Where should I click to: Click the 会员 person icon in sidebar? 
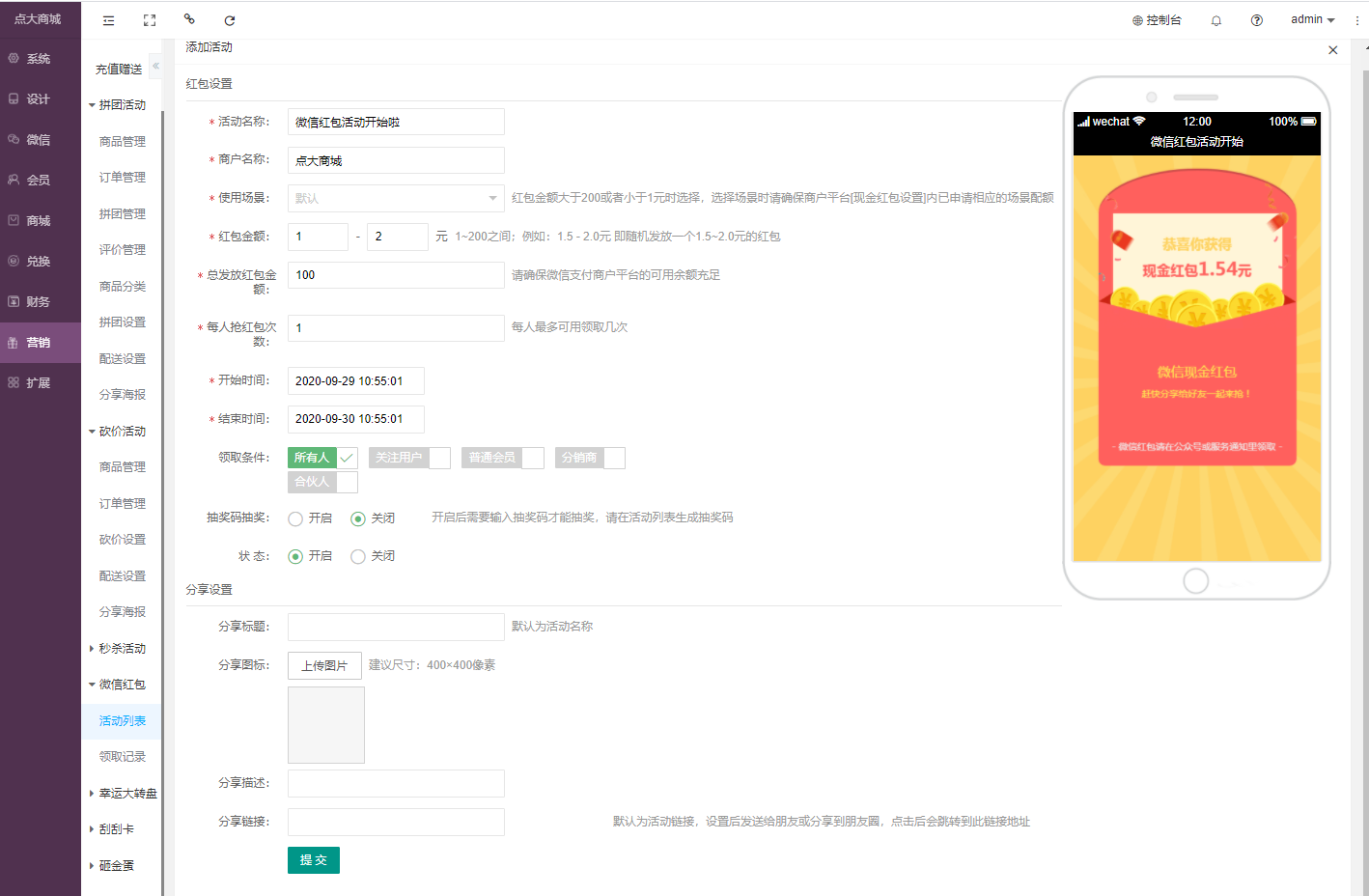point(14,181)
